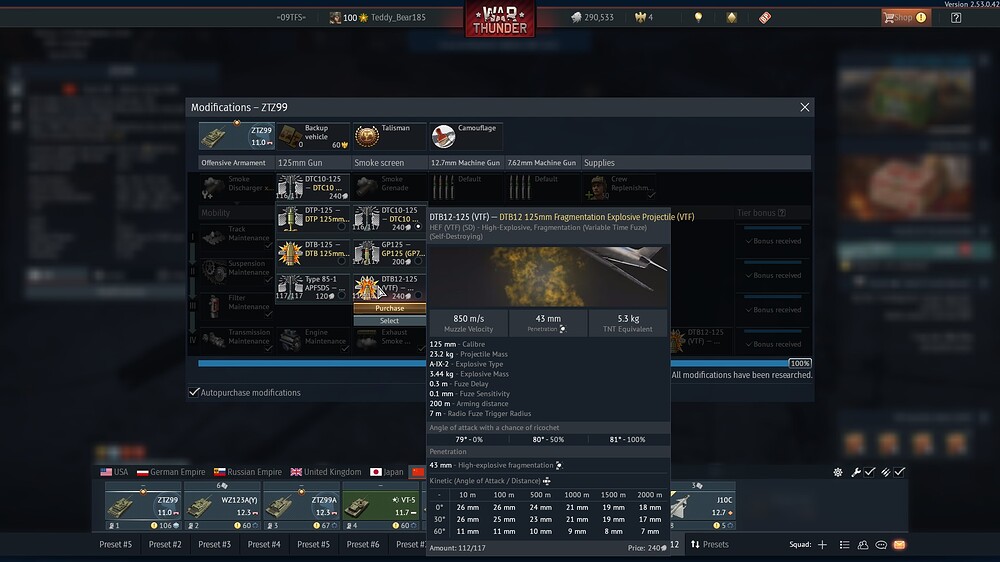
Task: Open the mail envelope icon
Action: tap(899, 545)
